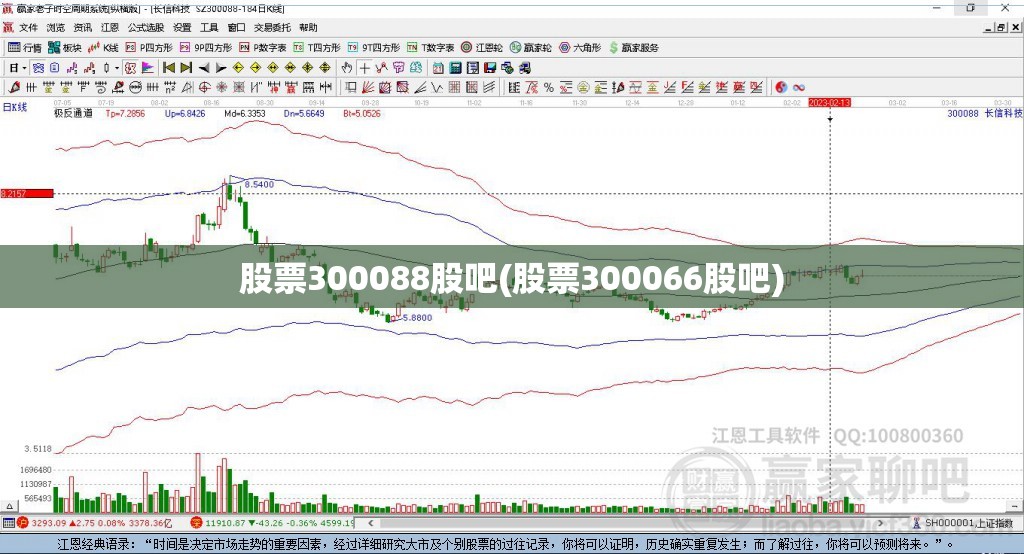Click the 板块 toolbar button
1024x554 pixels.
[65, 47]
